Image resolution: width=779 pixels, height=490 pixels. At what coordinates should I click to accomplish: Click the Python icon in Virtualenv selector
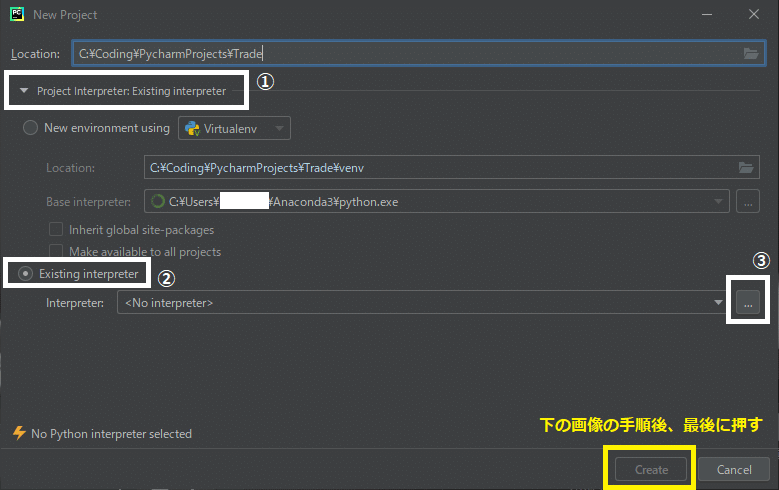pyautogui.click(x=192, y=129)
